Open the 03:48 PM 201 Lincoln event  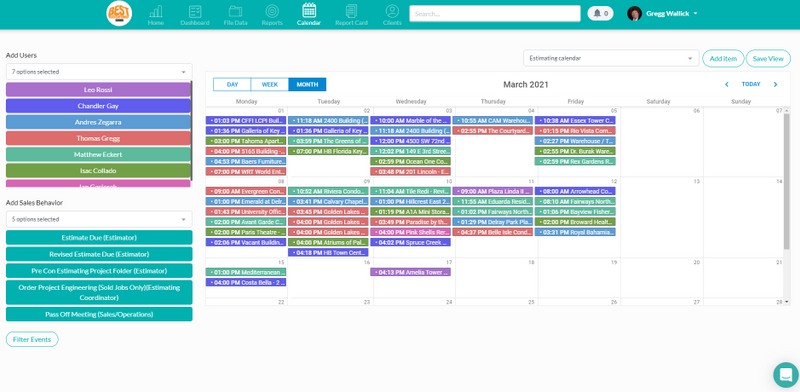point(411,172)
